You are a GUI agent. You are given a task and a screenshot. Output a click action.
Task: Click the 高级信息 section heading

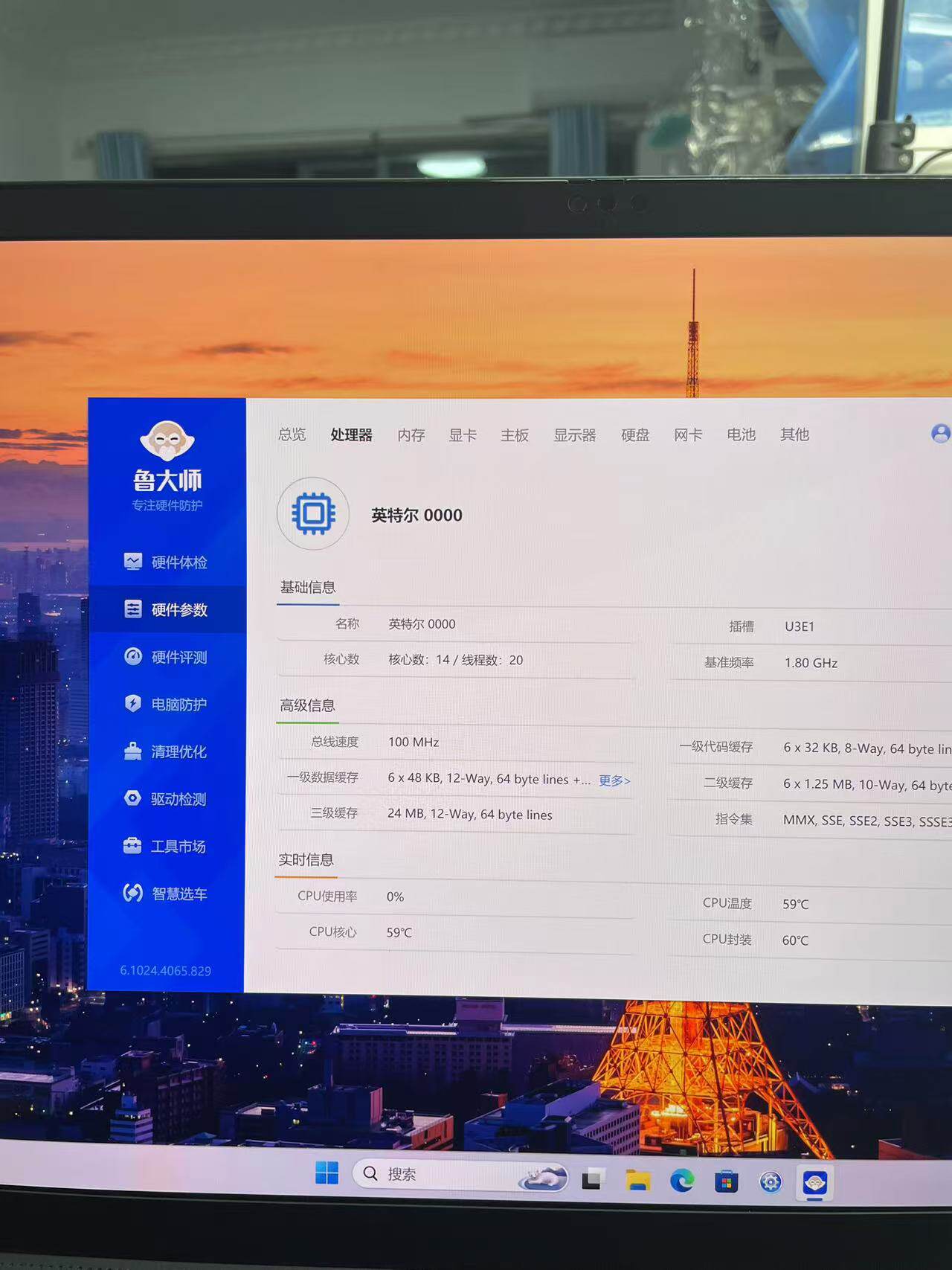[x=307, y=705]
